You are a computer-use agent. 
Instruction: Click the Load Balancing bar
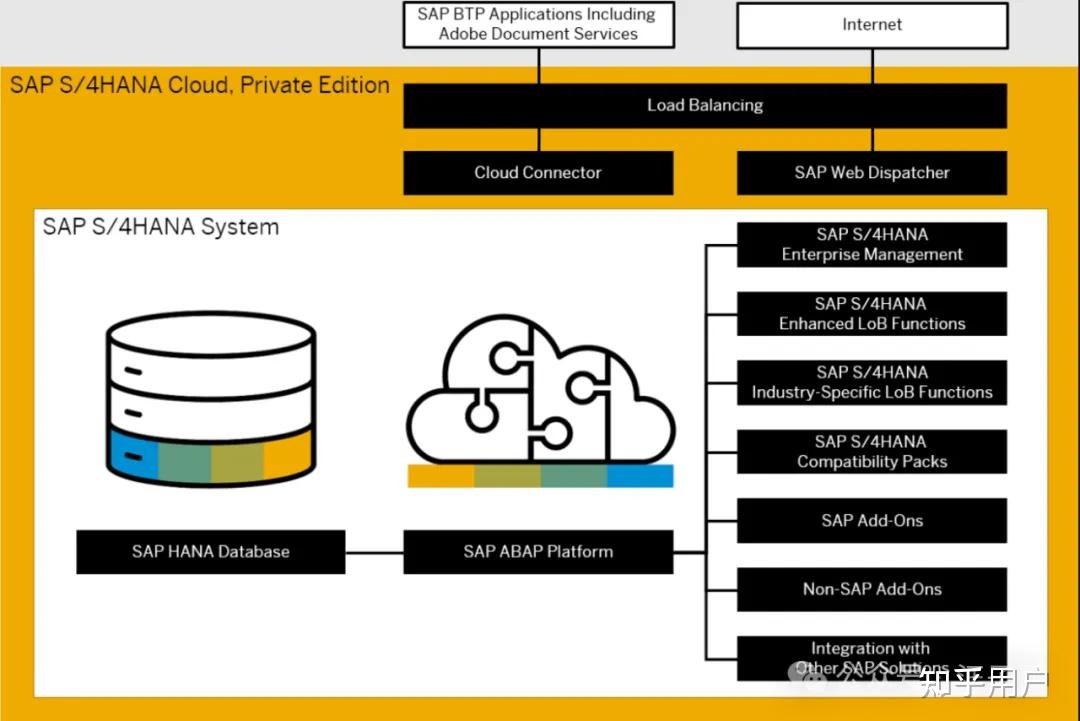(704, 105)
